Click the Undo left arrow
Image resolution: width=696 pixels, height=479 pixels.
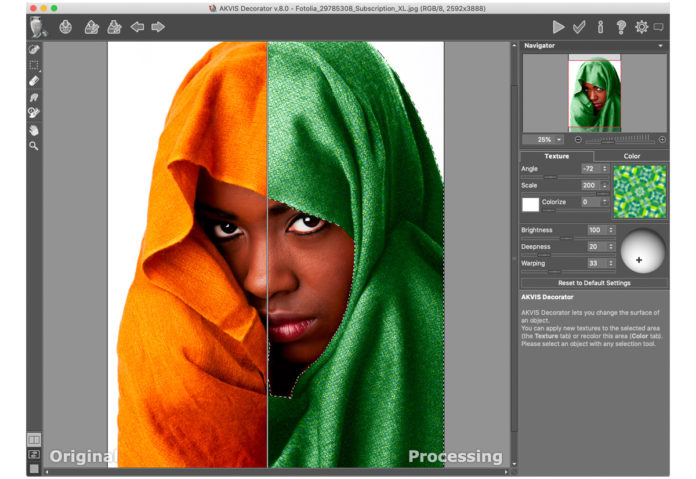click(137, 27)
